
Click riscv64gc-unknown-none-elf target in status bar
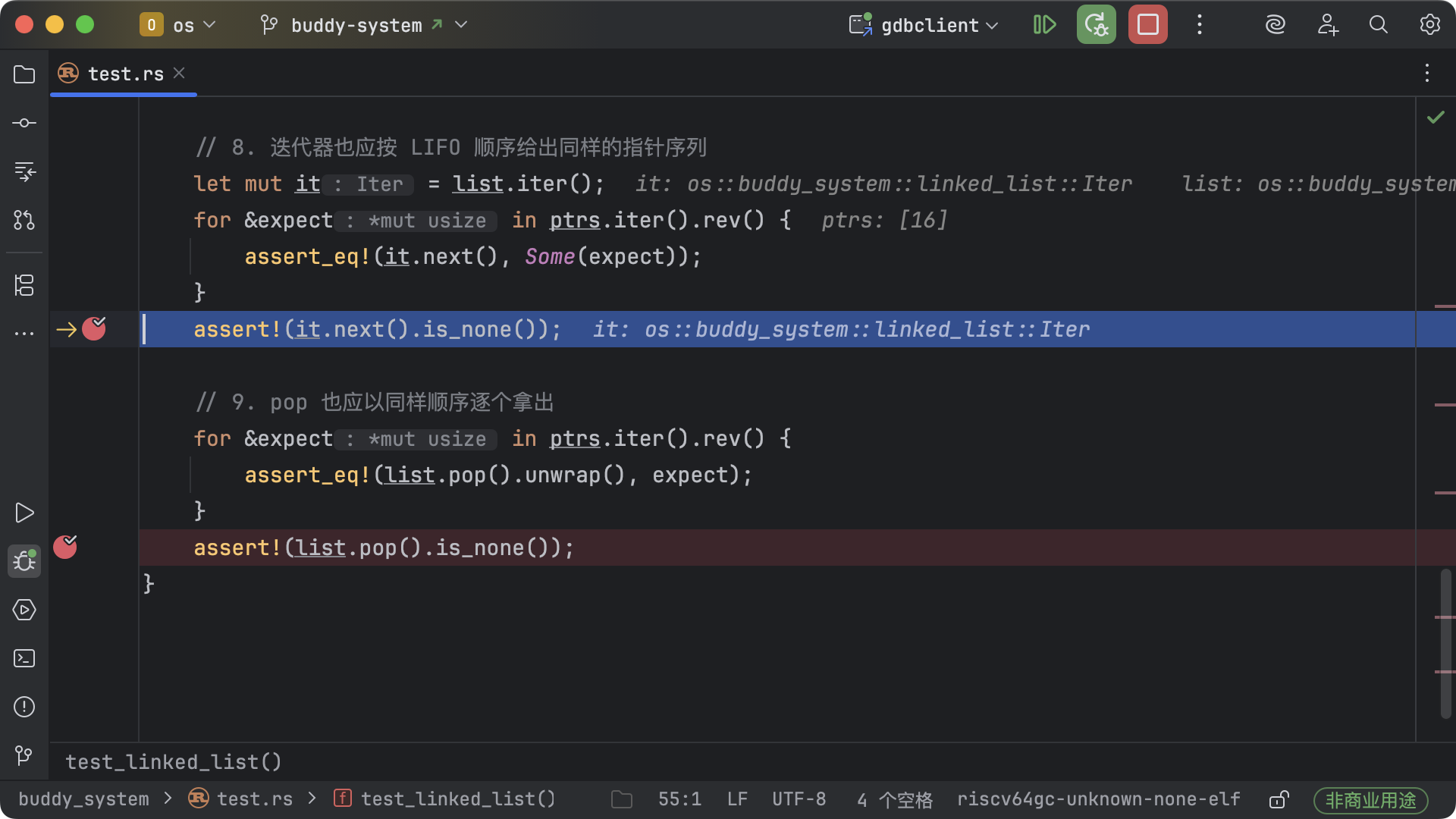click(1098, 799)
